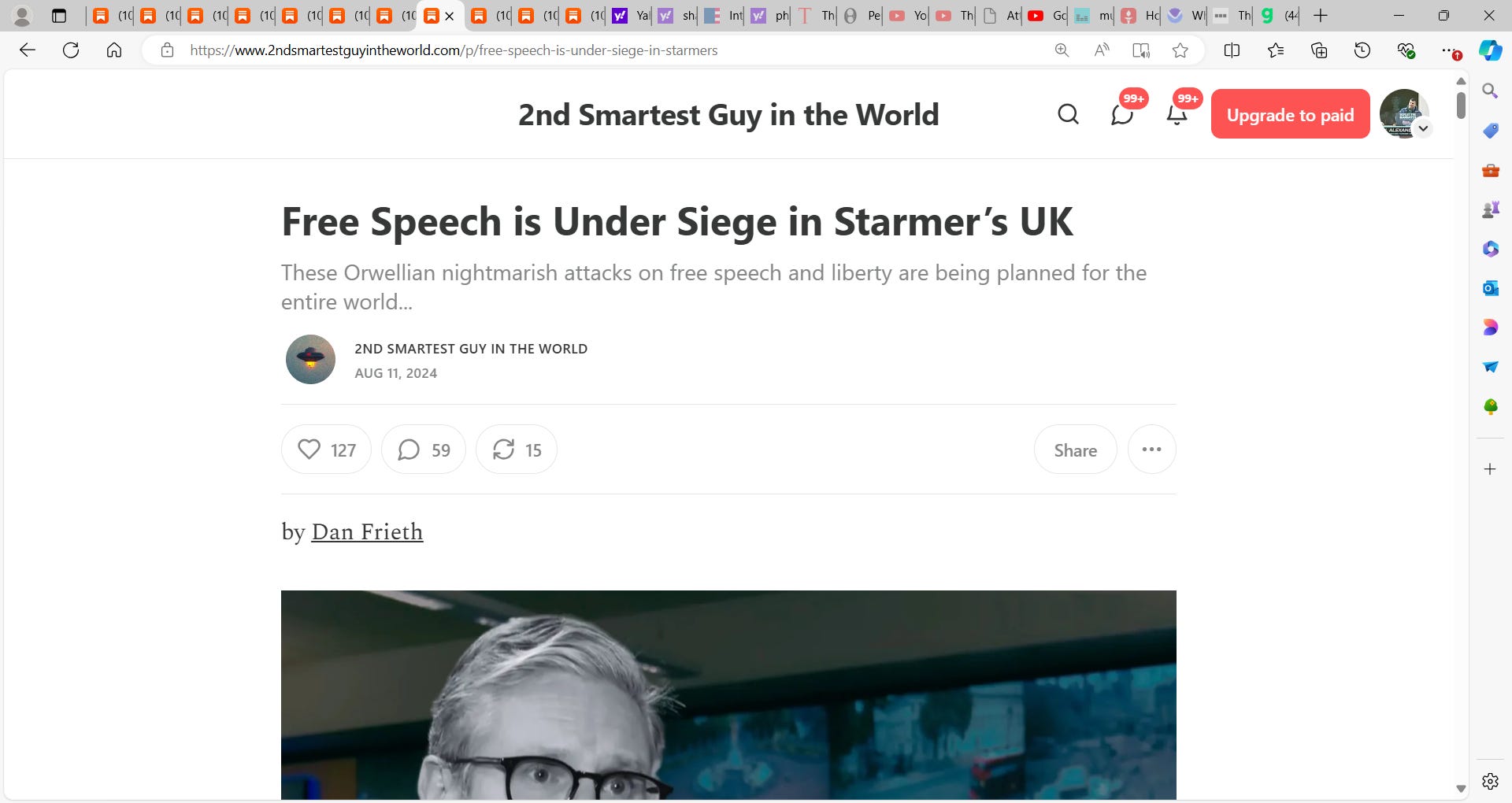Reload the current page
Image resolution: width=1512 pixels, height=803 pixels.
pos(71,50)
